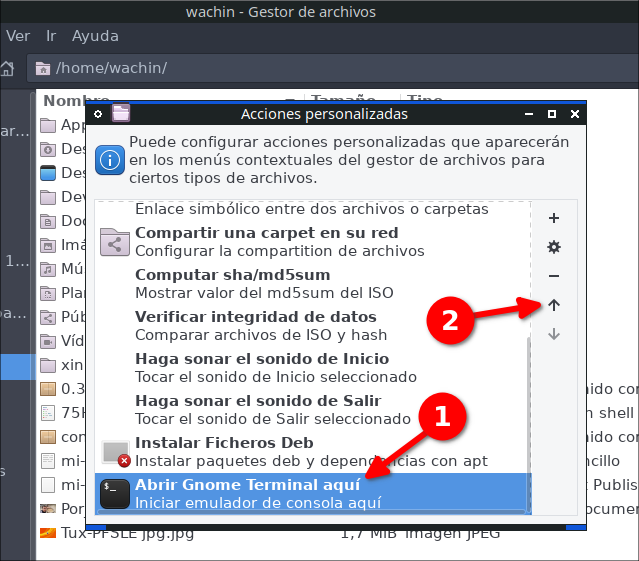Open window menu icon of Acciones personalizadas
This screenshot has width=639, height=561.
pyautogui.click(x=98, y=114)
